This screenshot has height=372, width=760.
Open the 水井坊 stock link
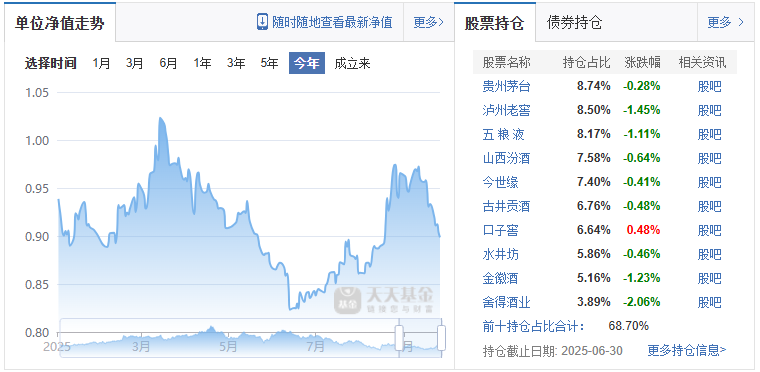point(501,254)
